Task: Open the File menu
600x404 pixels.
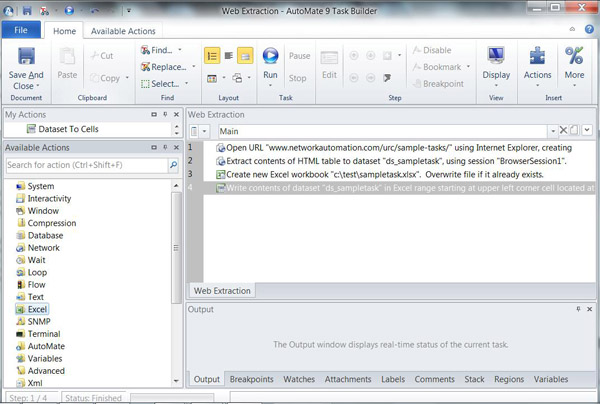Action: coord(21,30)
